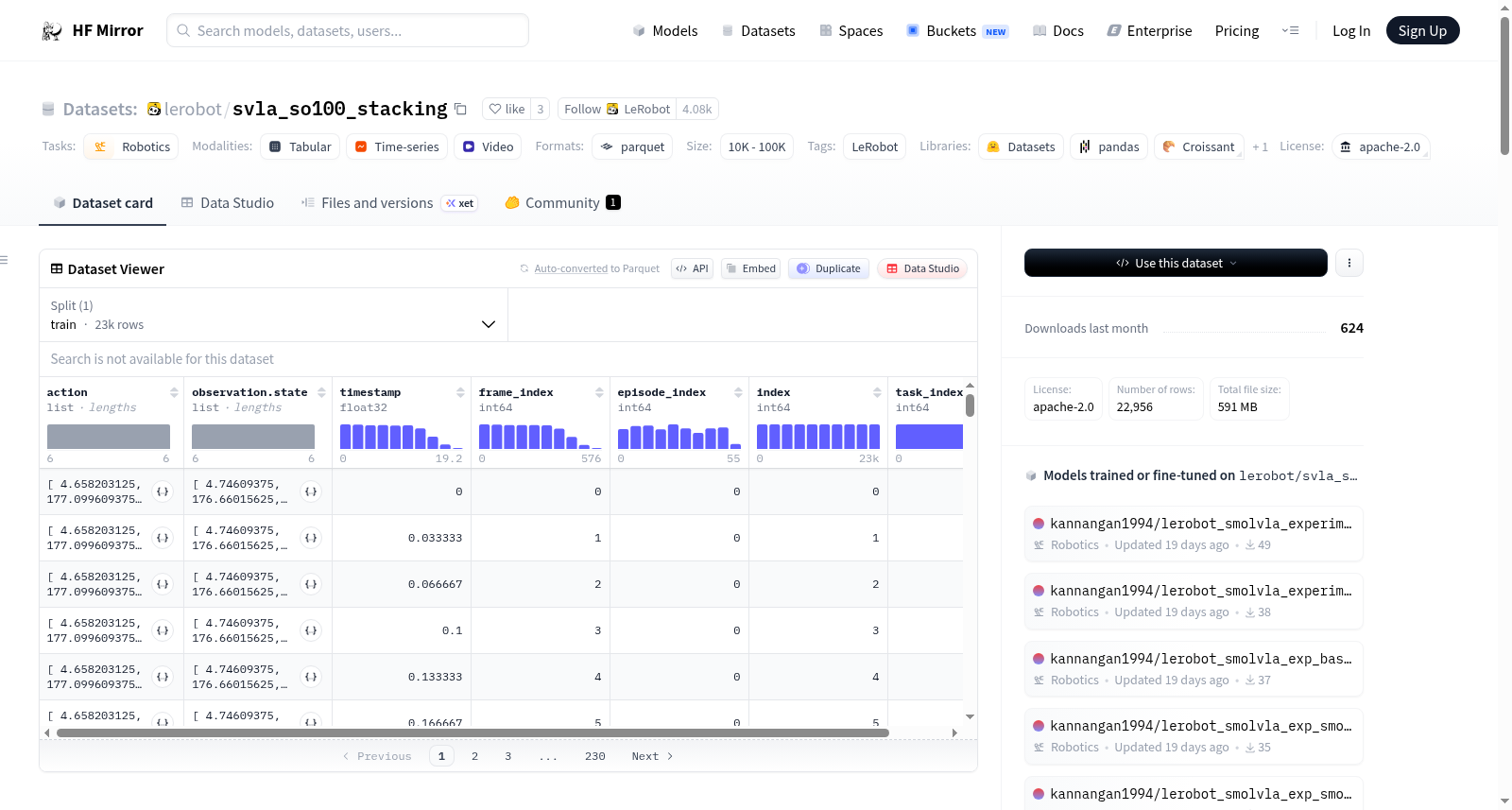Open Buckets in the top navigation

pyautogui.click(x=957, y=31)
